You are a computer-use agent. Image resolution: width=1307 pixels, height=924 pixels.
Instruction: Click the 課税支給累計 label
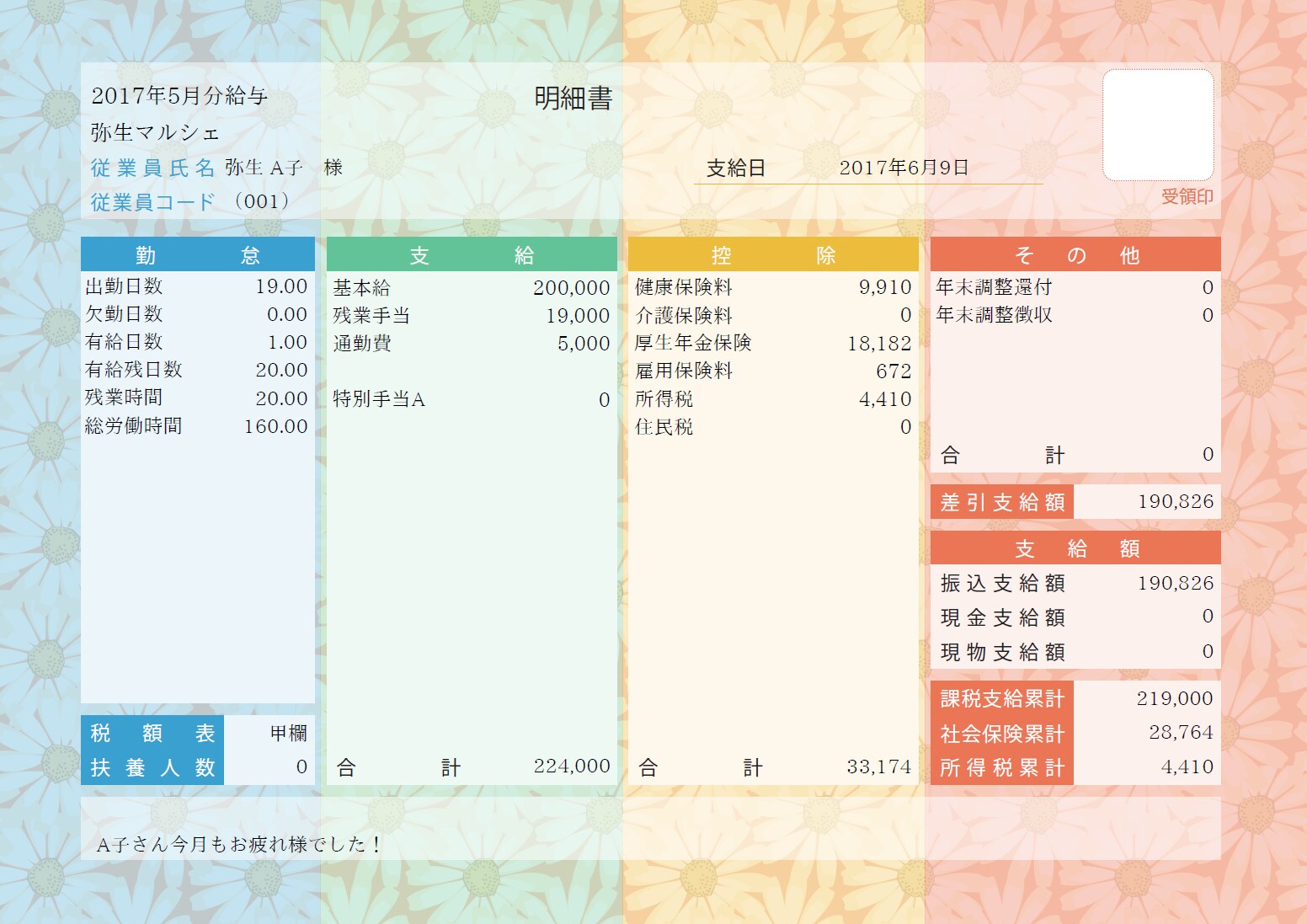pos(1002,698)
